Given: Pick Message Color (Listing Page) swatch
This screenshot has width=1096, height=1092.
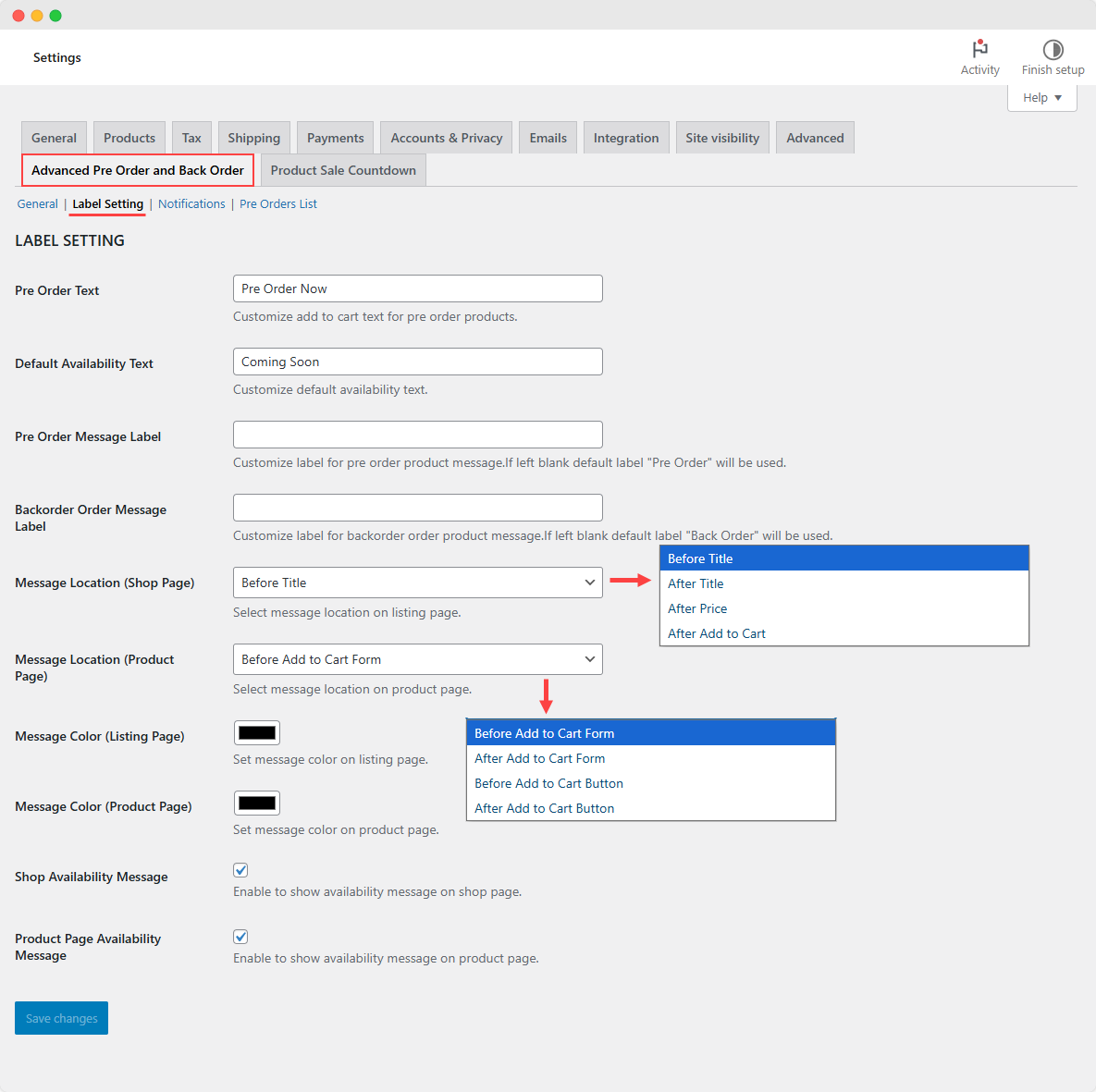Looking at the screenshot, I should tap(256, 733).
